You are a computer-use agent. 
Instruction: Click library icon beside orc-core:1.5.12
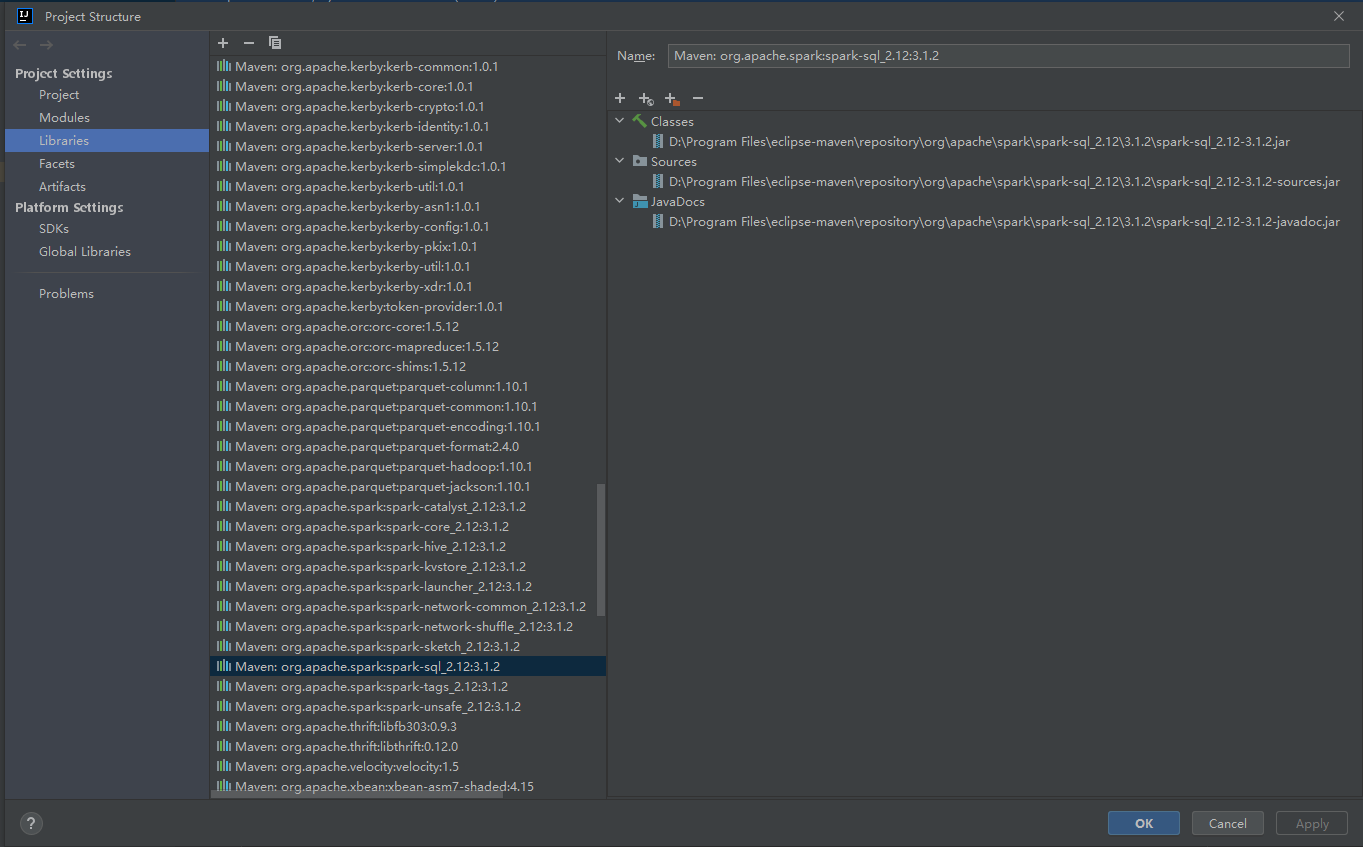(224, 326)
